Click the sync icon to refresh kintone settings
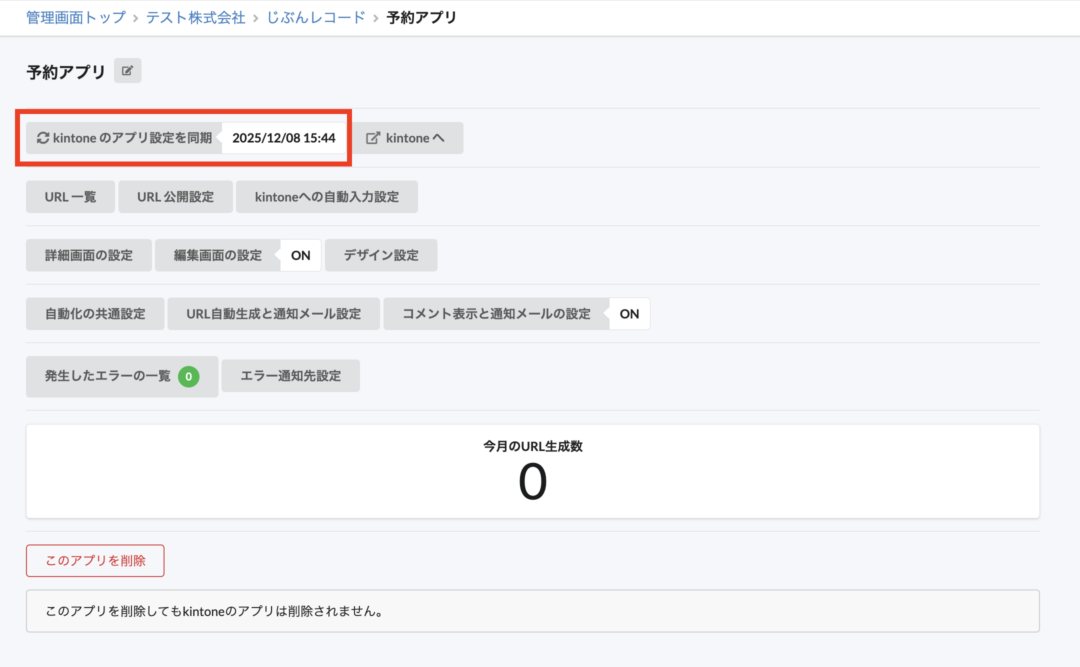Screen dimensions: 1080x667 tap(42, 137)
